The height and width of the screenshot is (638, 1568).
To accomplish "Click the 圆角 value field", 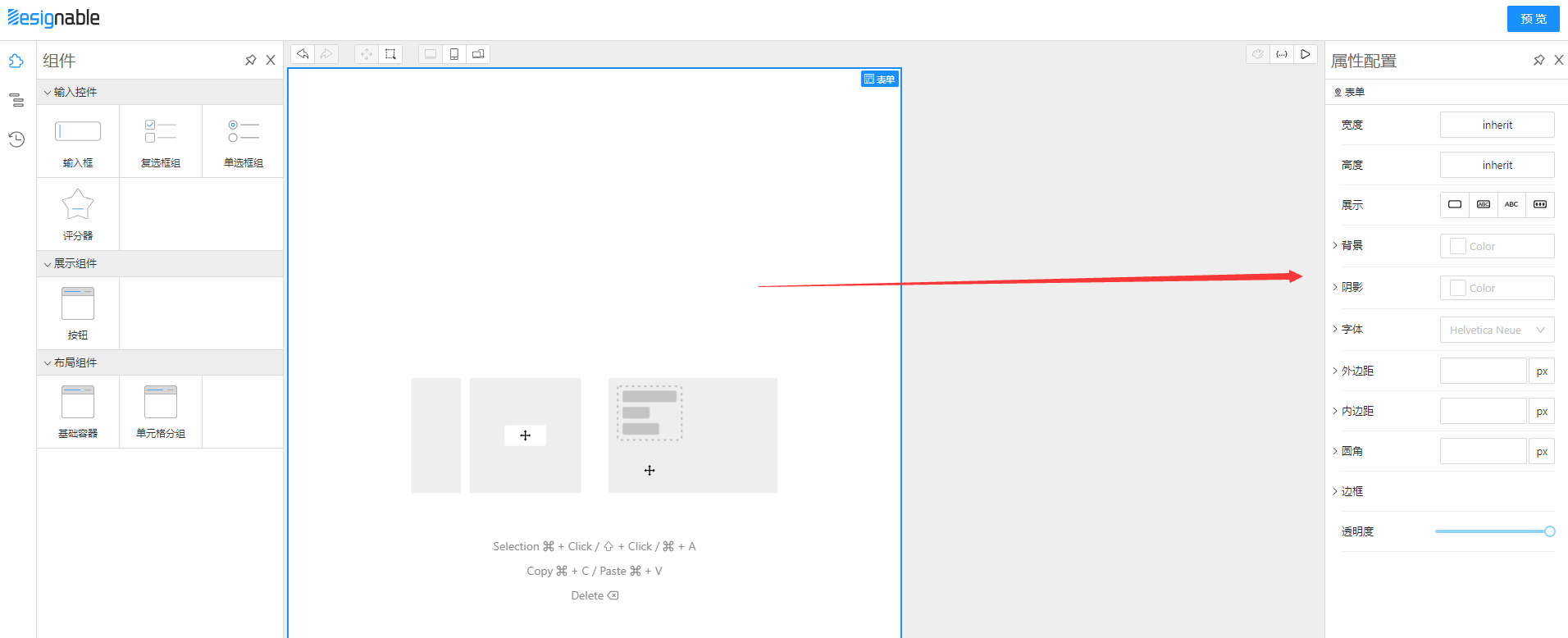I will point(1484,451).
